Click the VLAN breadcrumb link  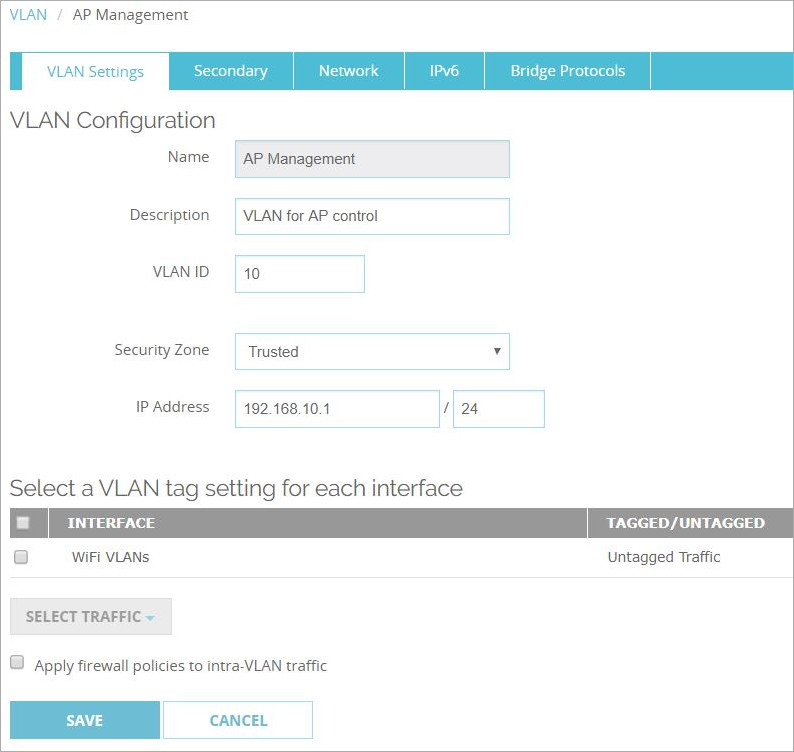pyautogui.click(x=28, y=15)
